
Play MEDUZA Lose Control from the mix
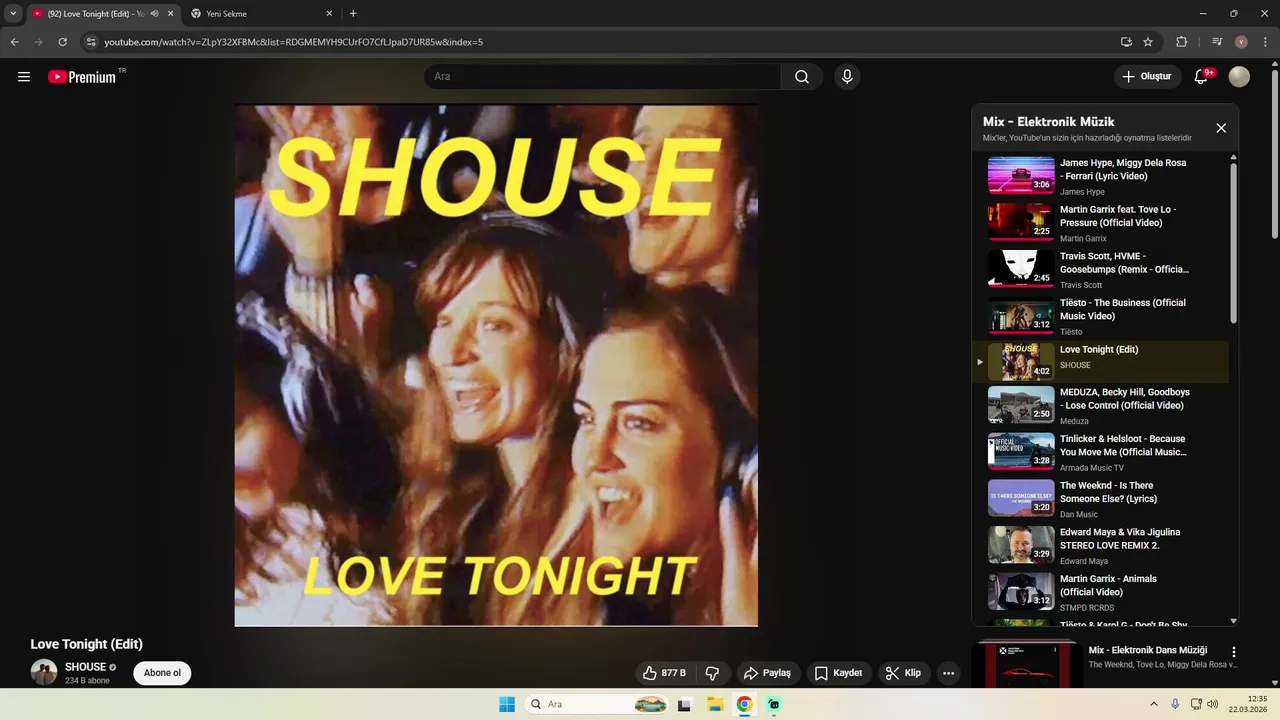(1098, 406)
